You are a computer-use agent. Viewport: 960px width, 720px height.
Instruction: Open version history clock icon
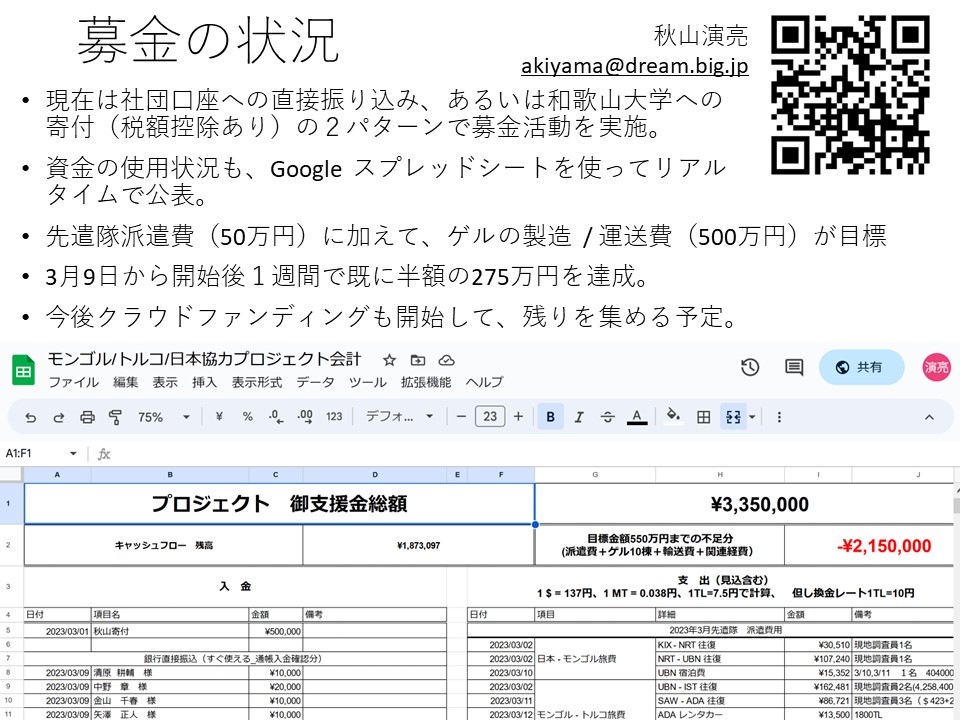[x=750, y=367]
